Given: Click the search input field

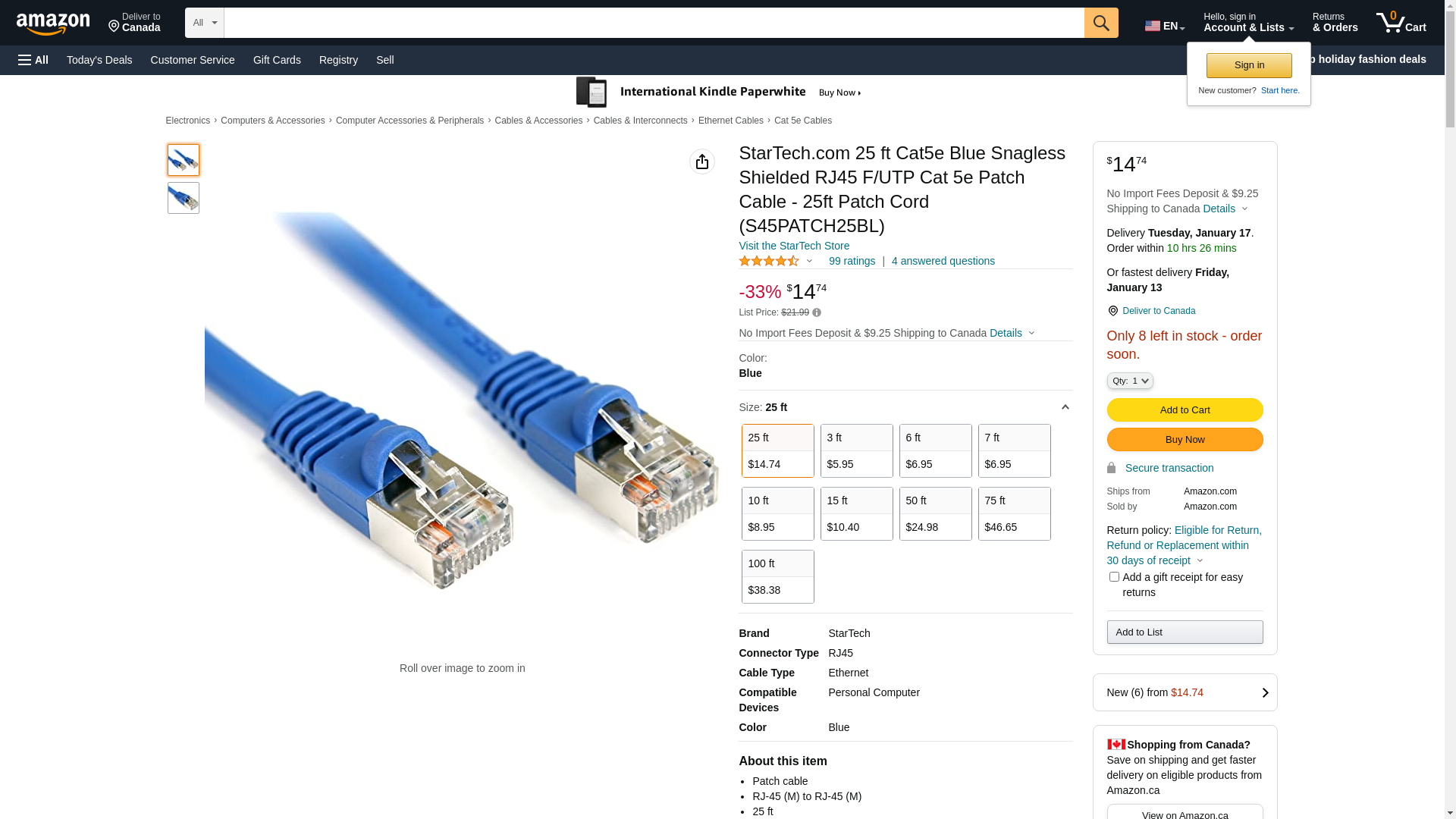Looking at the screenshot, I should point(654,23).
